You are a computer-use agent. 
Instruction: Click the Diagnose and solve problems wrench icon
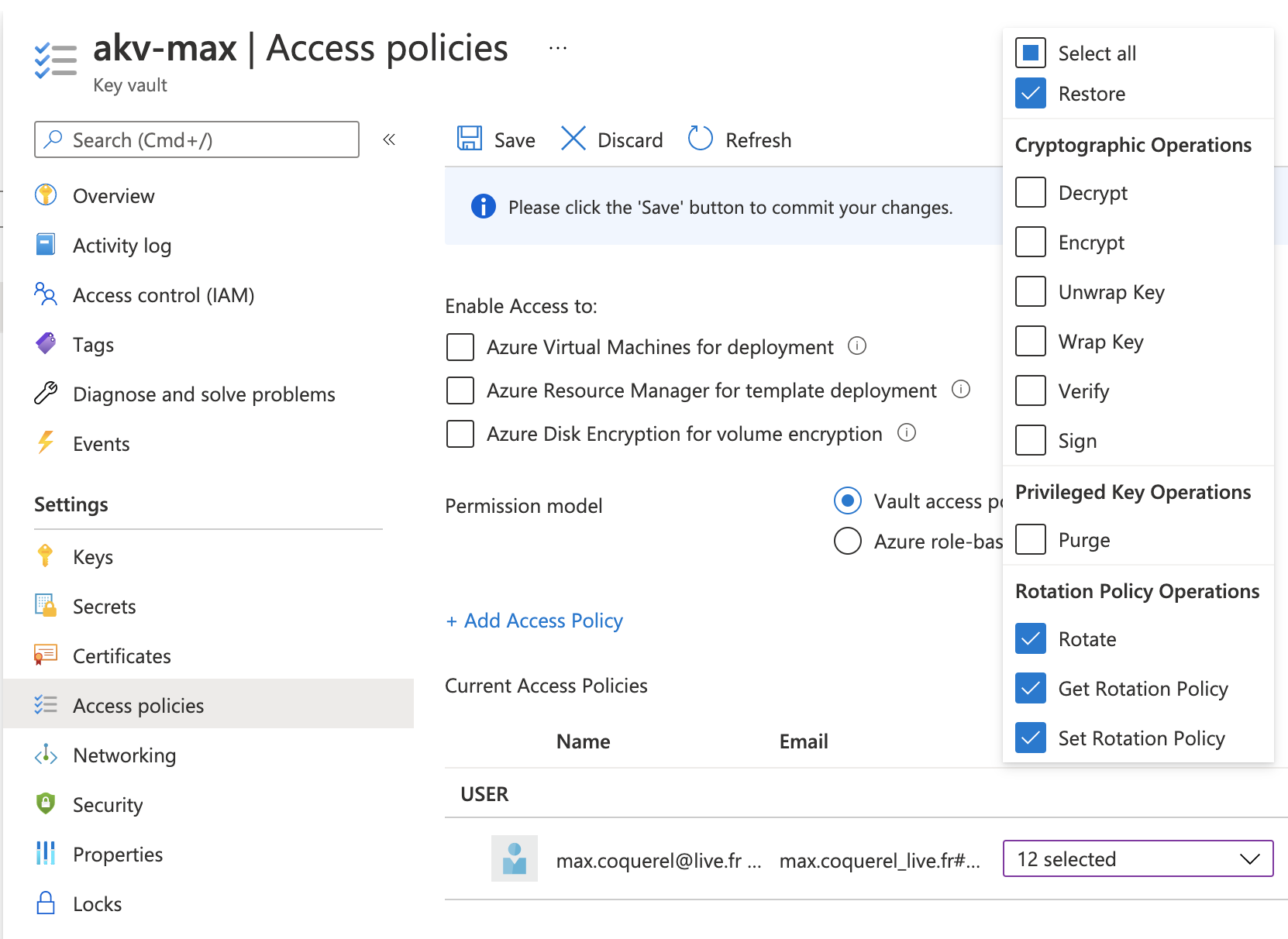(46, 394)
